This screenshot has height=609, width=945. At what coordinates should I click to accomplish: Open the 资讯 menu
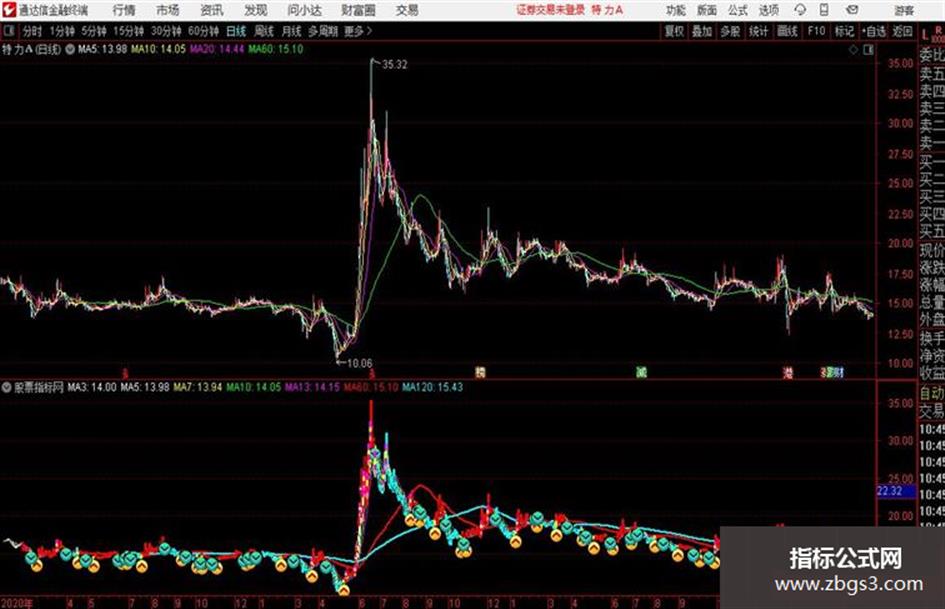click(x=212, y=10)
